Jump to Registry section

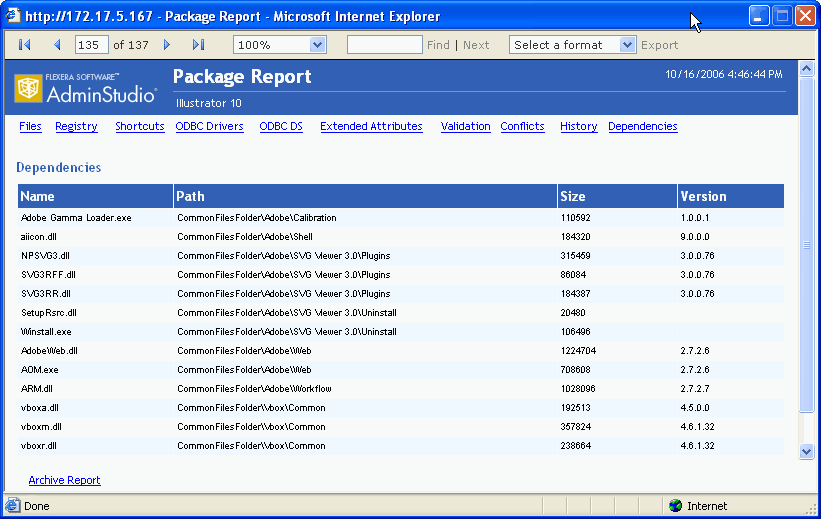(76, 127)
